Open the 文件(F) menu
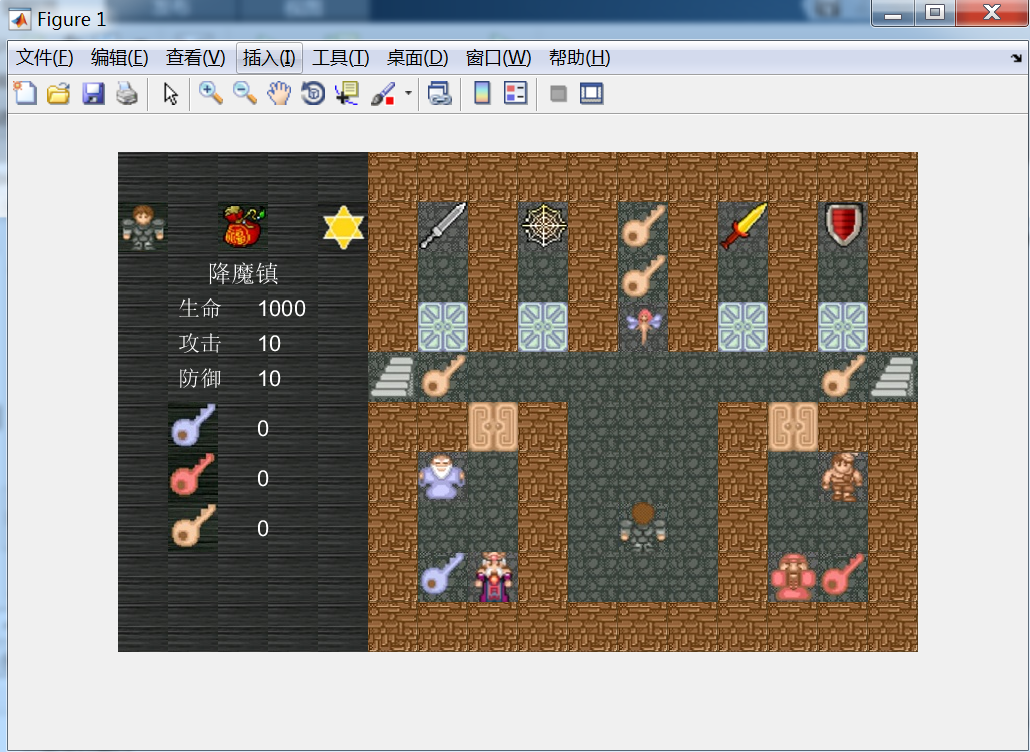This screenshot has width=1030, height=752. click(x=44, y=58)
